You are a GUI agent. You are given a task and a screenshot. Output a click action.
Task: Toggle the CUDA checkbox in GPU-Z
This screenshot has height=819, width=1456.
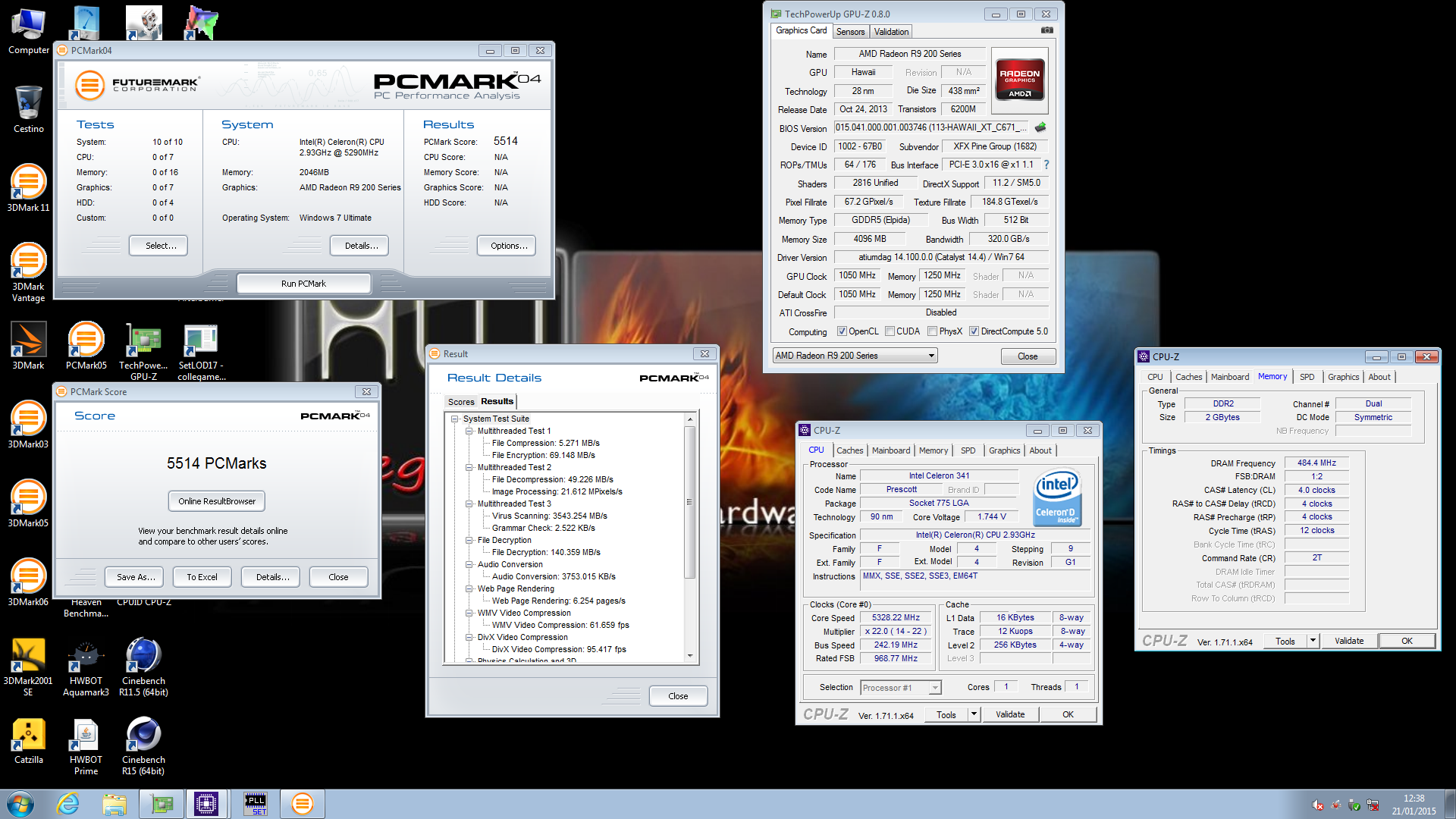[x=890, y=331]
